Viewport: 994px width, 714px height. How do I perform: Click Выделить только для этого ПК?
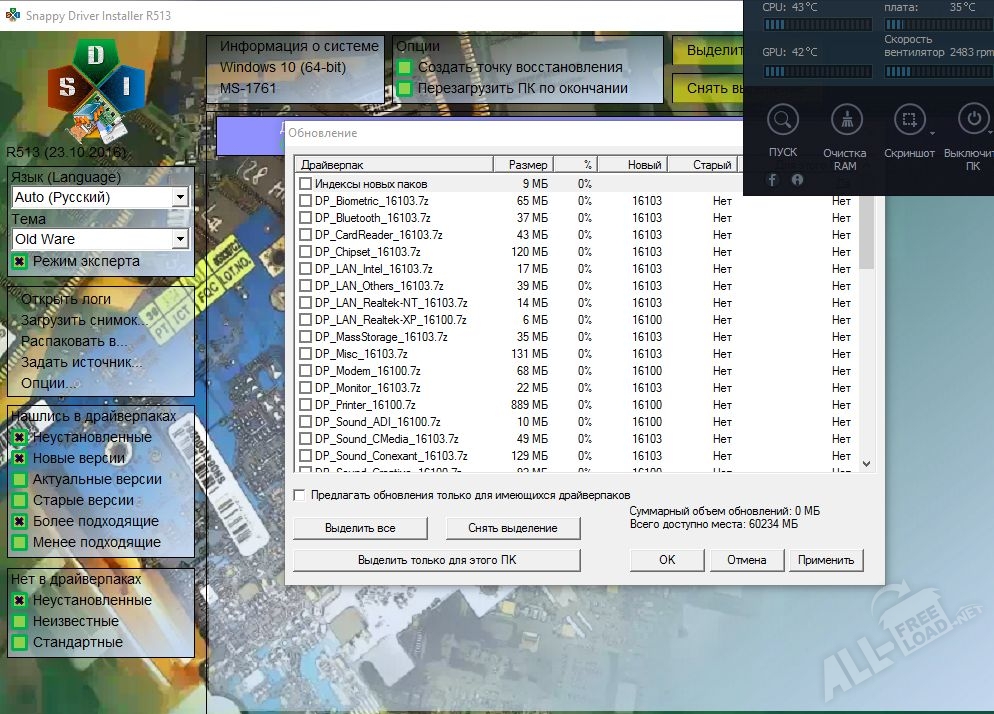tap(437, 561)
